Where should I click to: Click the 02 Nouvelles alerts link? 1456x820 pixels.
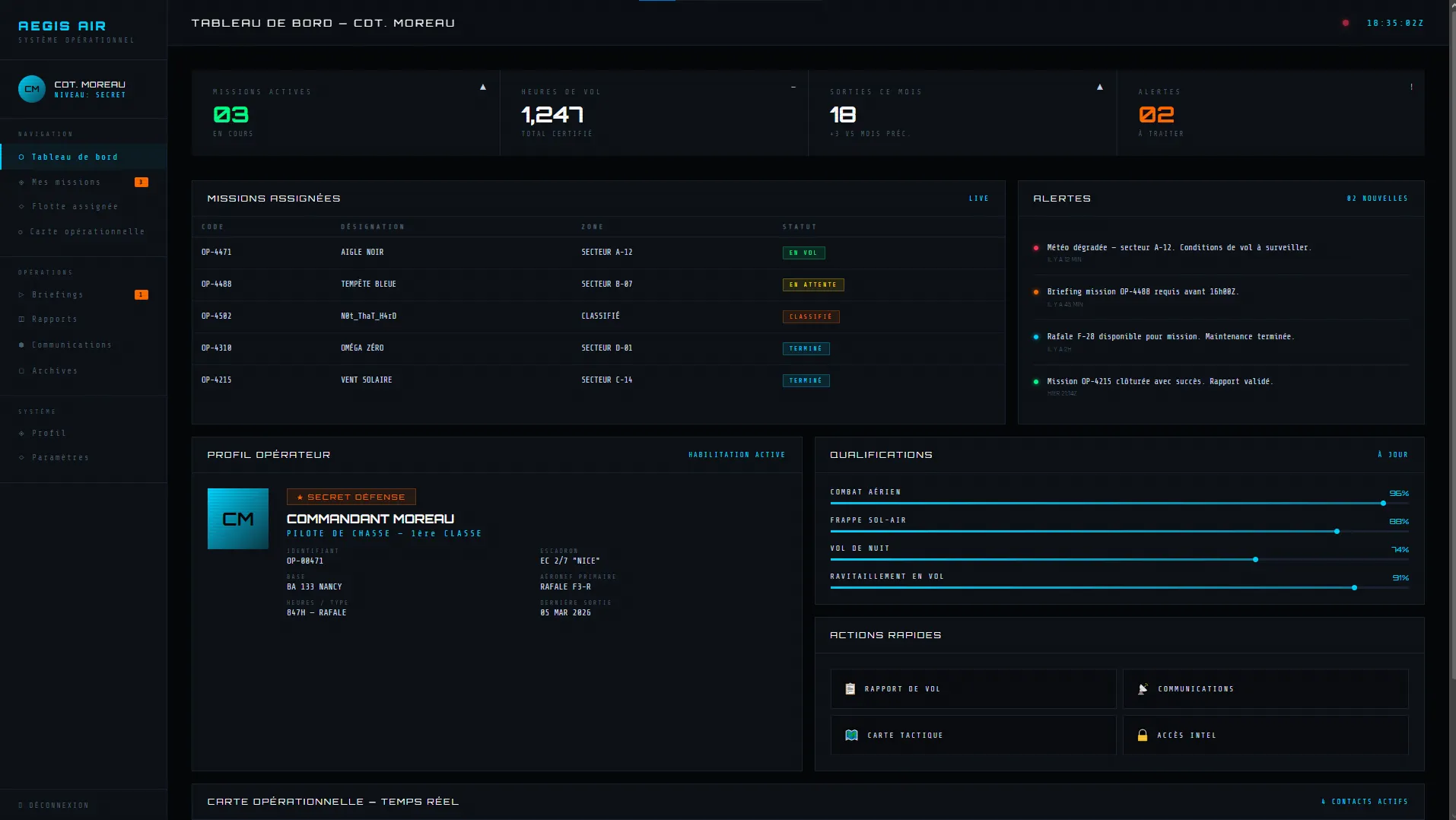click(1377, 199)
